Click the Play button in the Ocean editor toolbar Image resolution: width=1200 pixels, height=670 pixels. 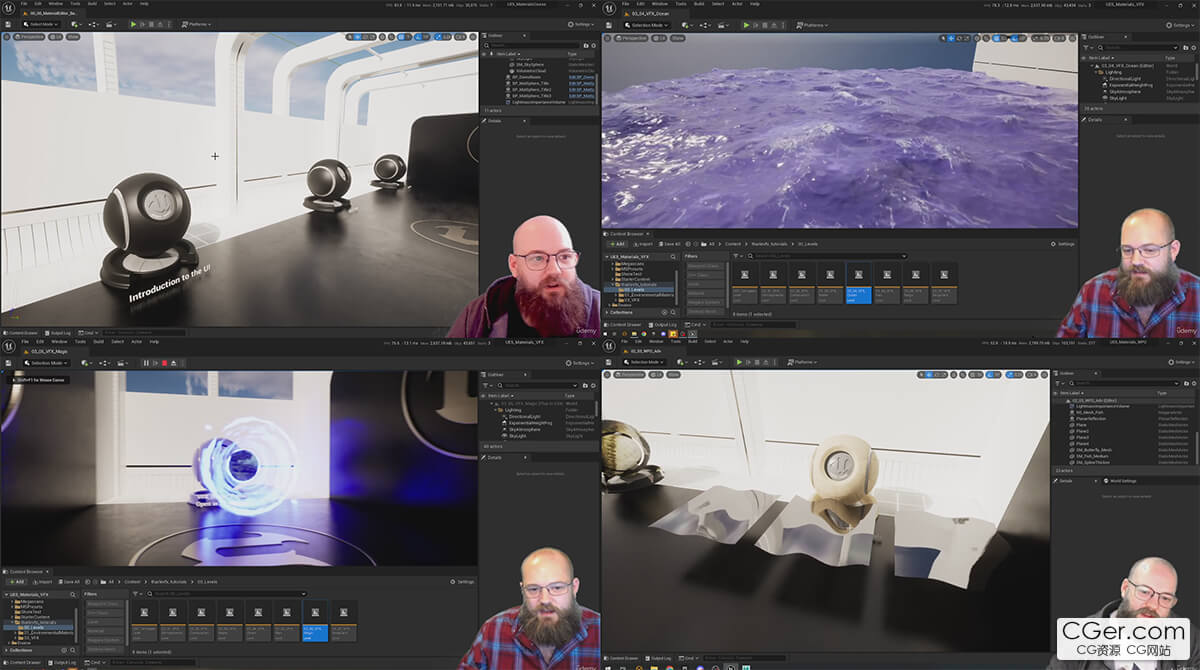746,24
